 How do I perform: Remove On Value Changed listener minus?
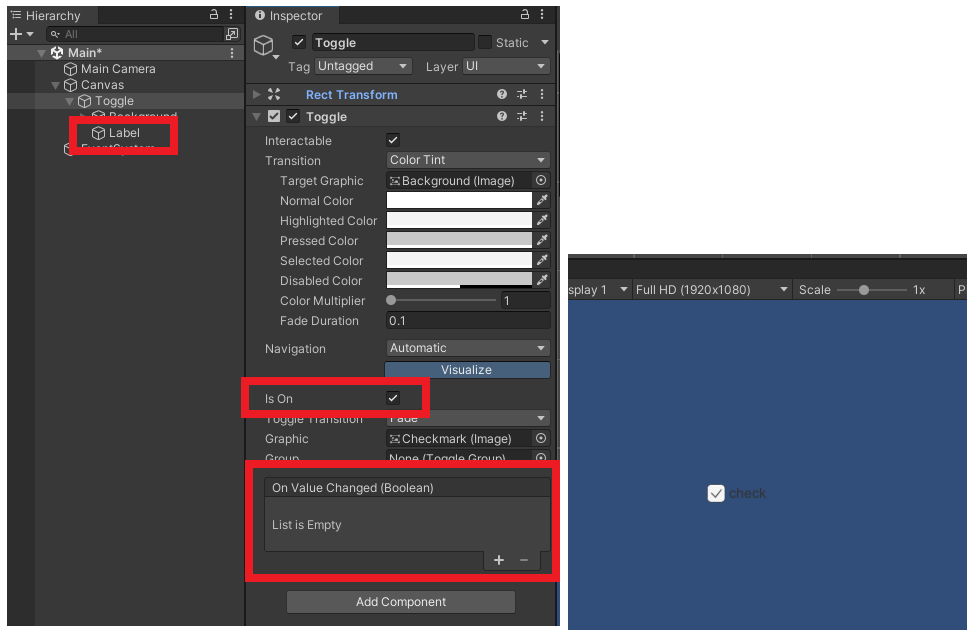click(x=524, y=560)
